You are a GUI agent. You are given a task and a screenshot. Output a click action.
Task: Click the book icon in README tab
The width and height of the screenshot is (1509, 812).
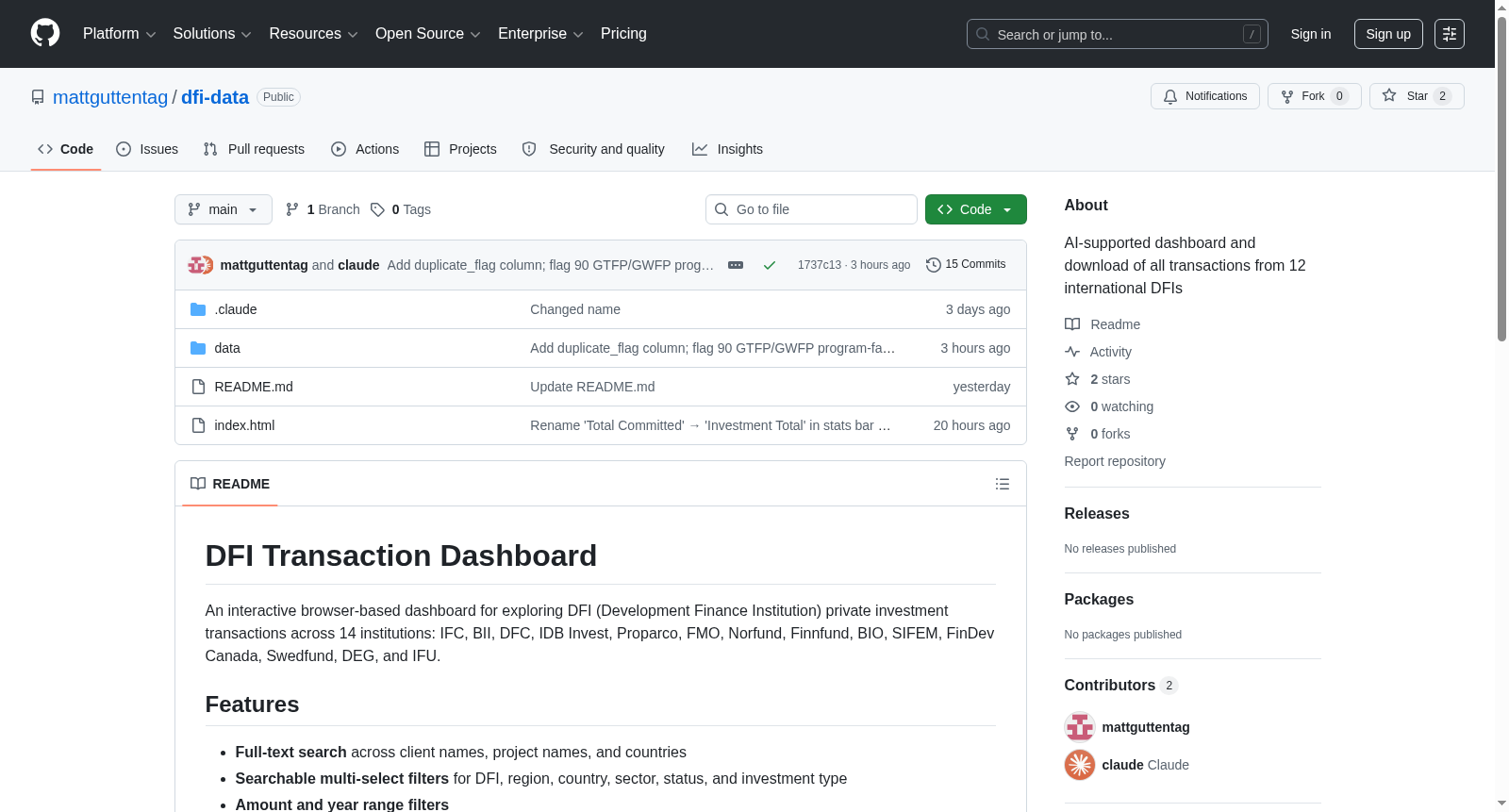pyautogui.click(x=198, y=484)
